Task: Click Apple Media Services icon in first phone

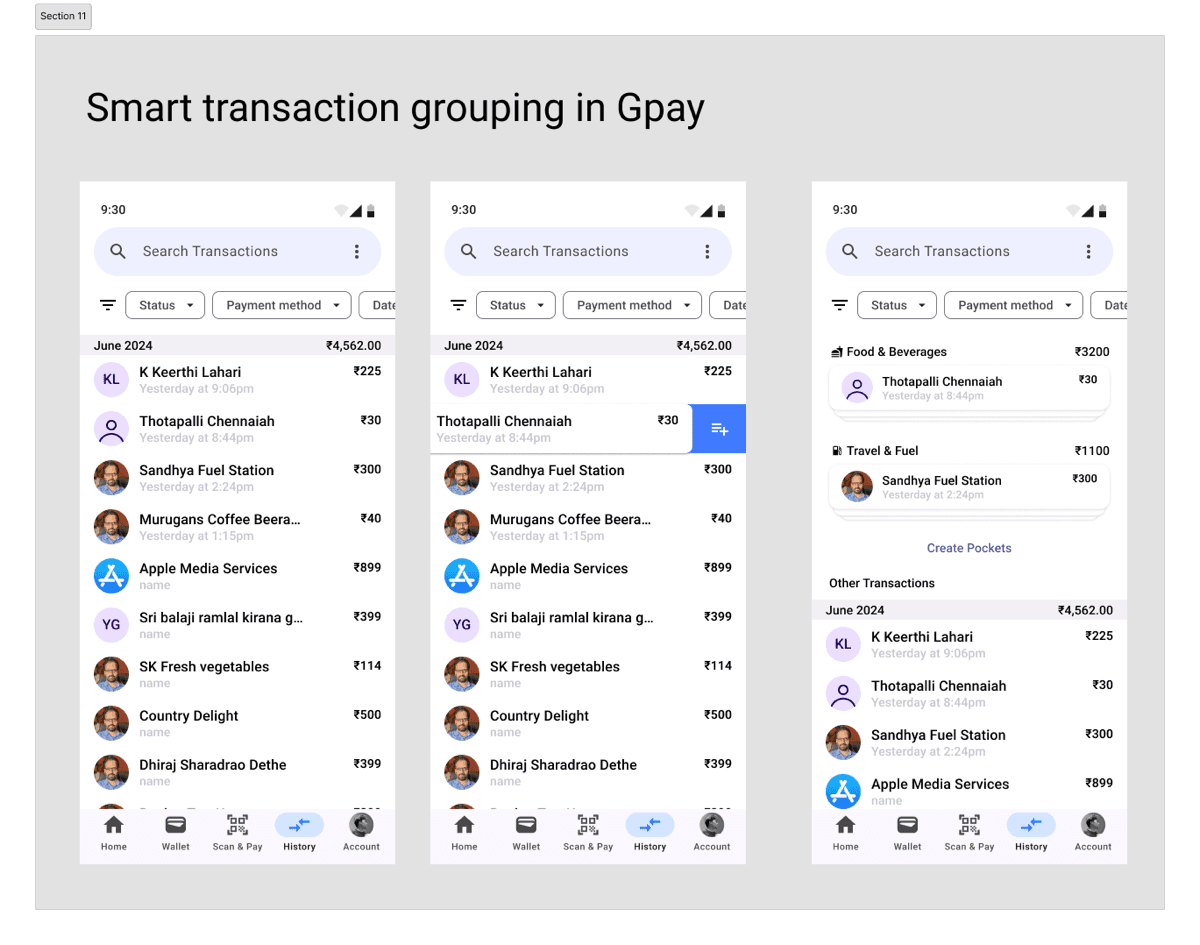Action: point(111,576)
